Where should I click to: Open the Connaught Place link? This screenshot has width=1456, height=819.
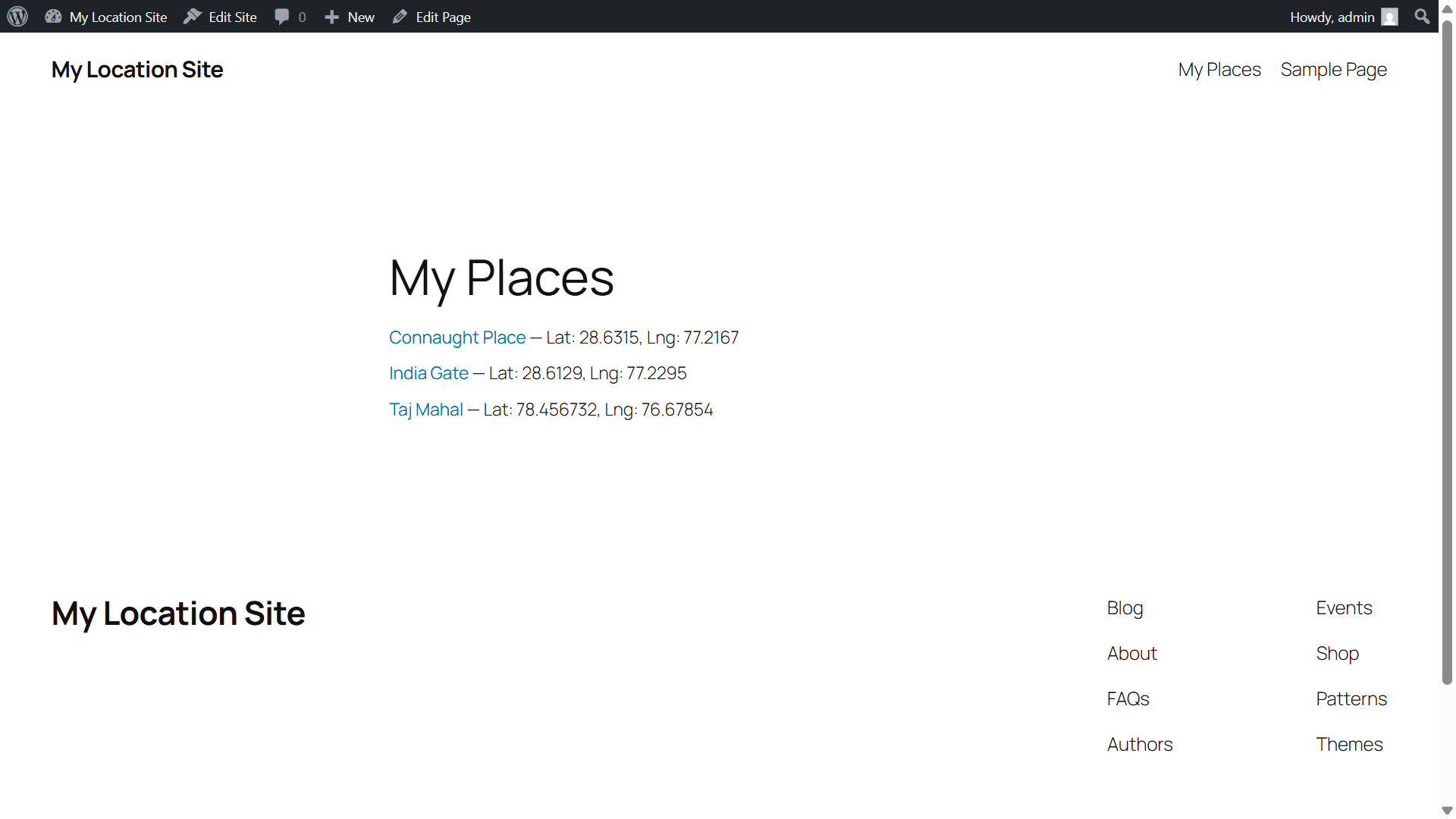[457, 337]
